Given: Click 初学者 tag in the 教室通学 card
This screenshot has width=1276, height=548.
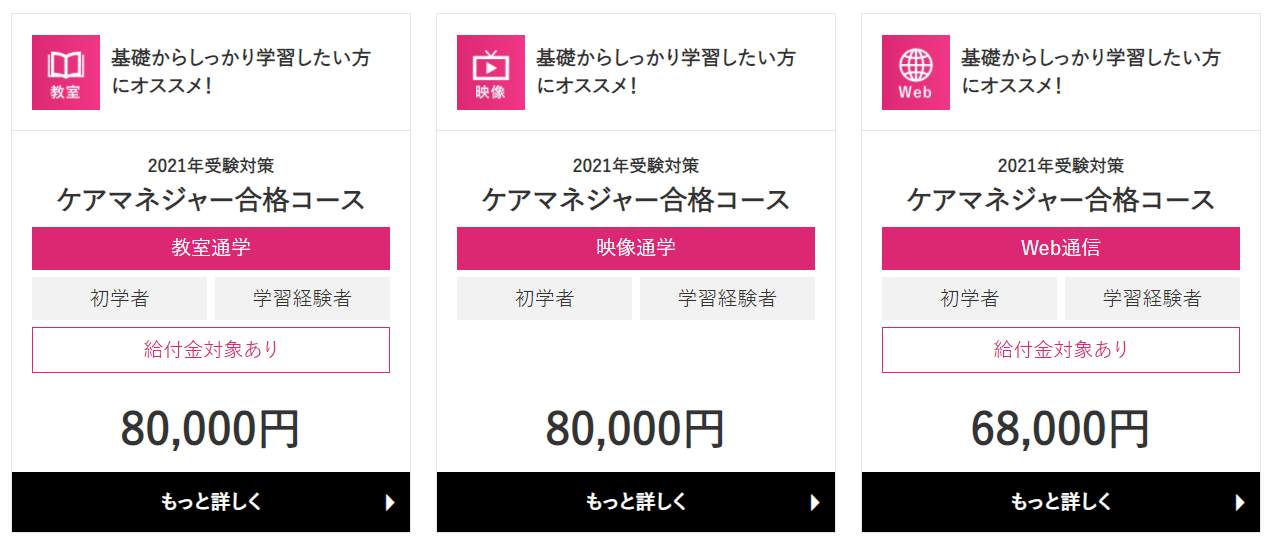Looking at the screenshot, I should pyautogui.click(x=120, y=298).
